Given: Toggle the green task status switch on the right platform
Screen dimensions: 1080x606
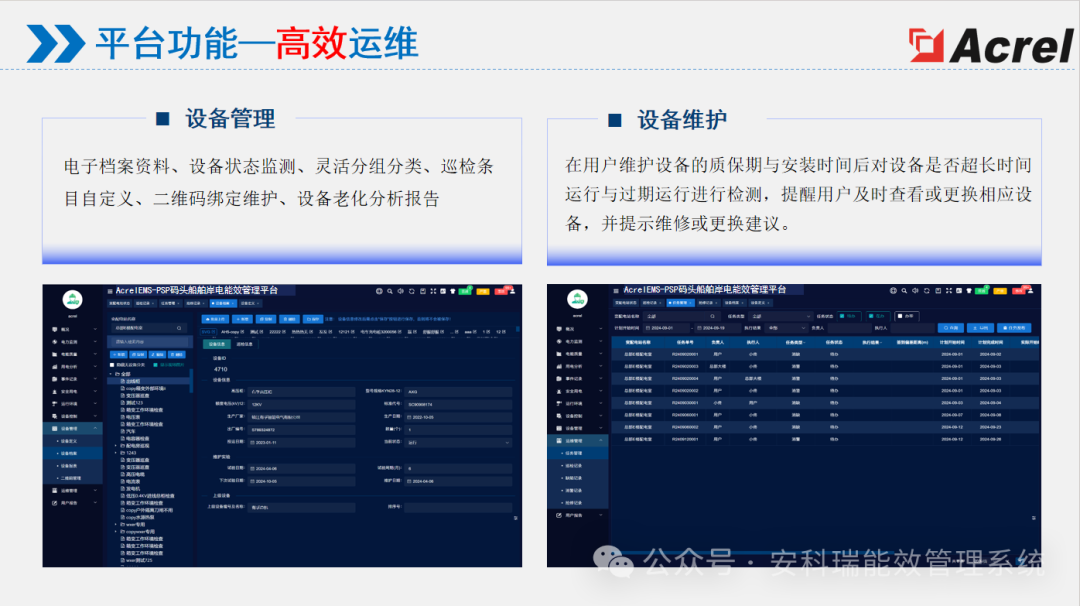Looking at the screenshot, I should tap(843, 314).
